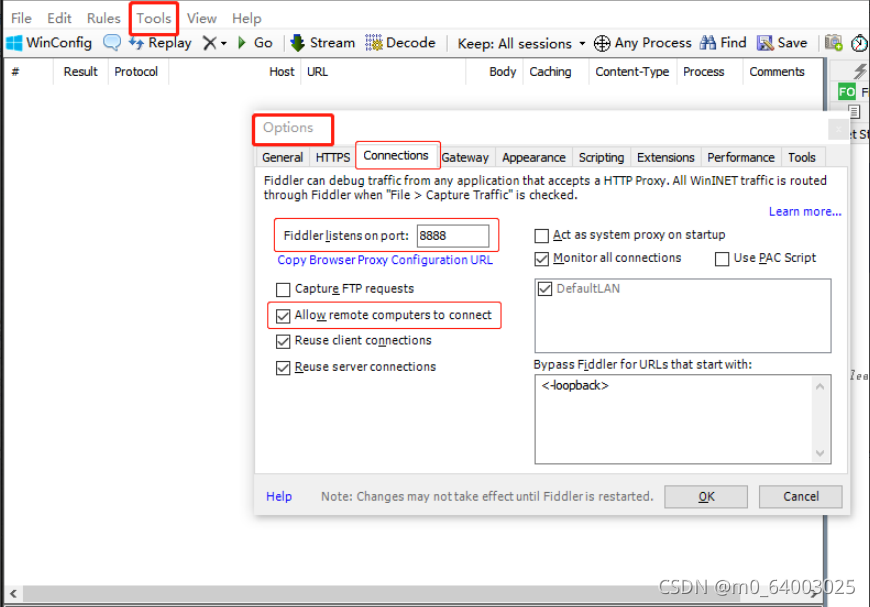This screenshot has width=870, height=607.
Task: Click the timer stopwatch icon
Action: (859, 43)
